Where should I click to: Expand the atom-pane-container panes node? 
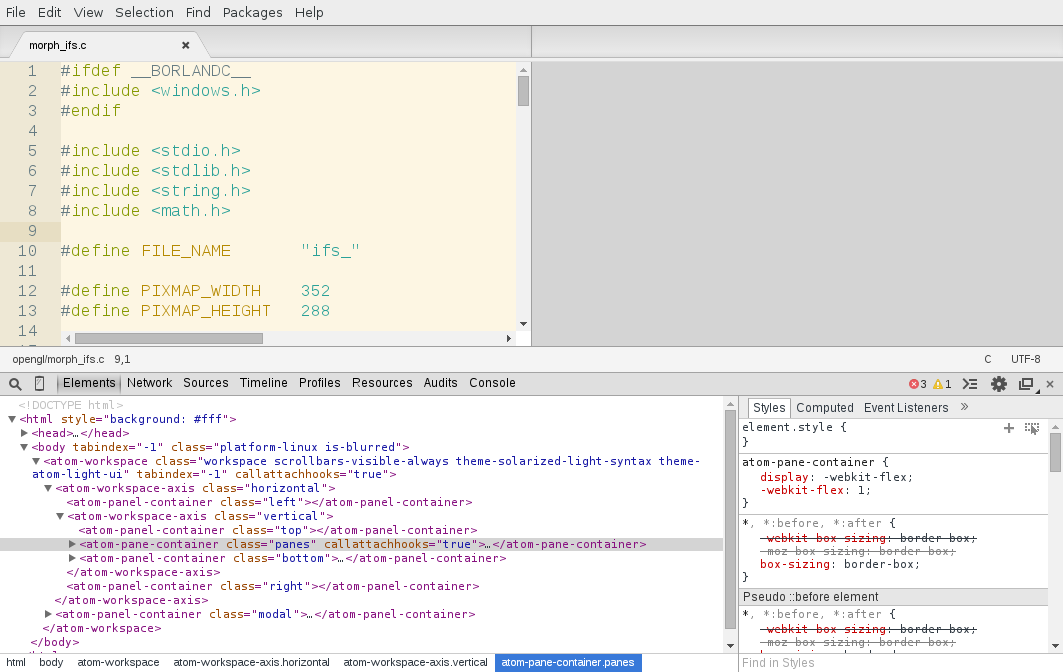72,544
